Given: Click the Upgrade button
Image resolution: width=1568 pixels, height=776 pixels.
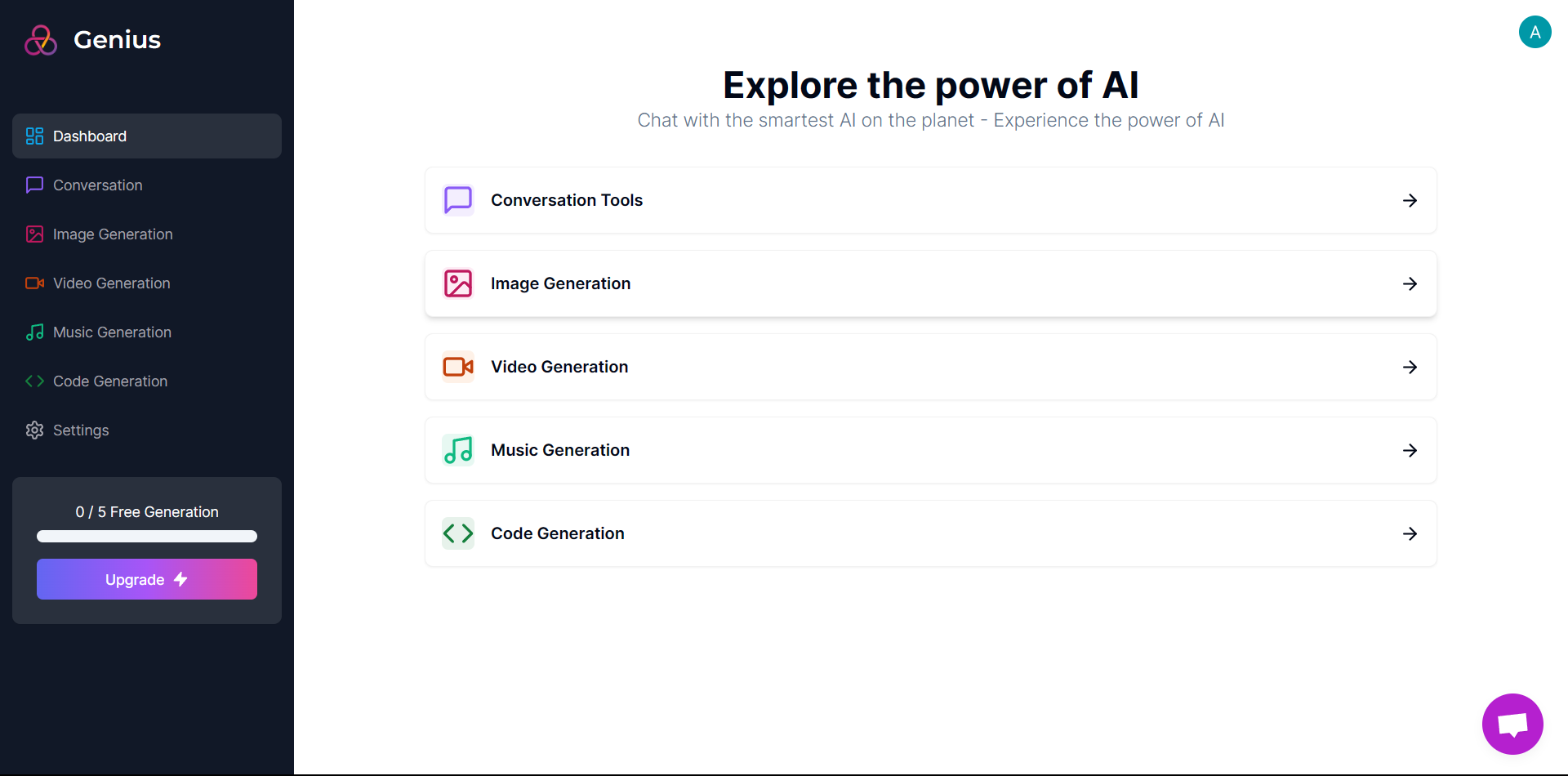Looking at the screenshot, I should pyautogui.click(x=147, y=579).
